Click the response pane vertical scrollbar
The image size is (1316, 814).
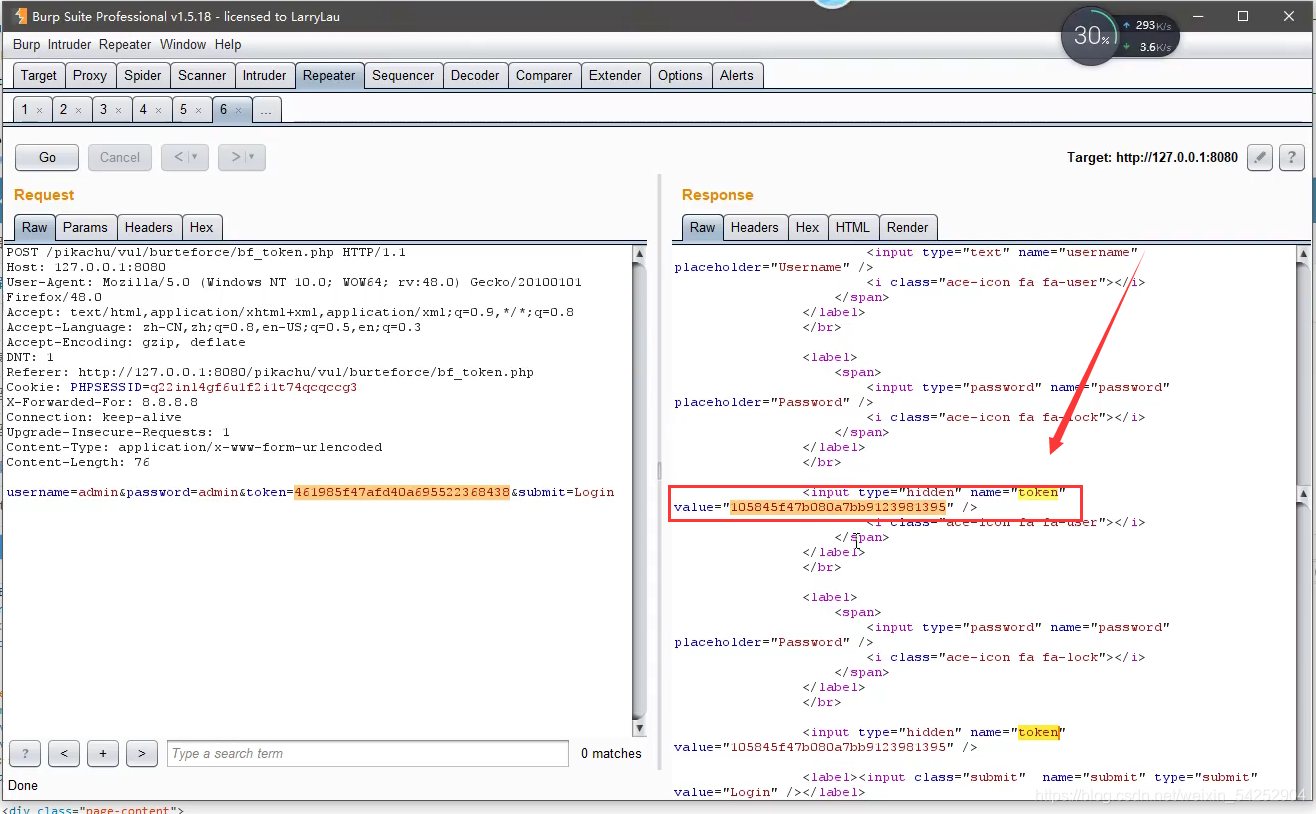(1302, 520)
